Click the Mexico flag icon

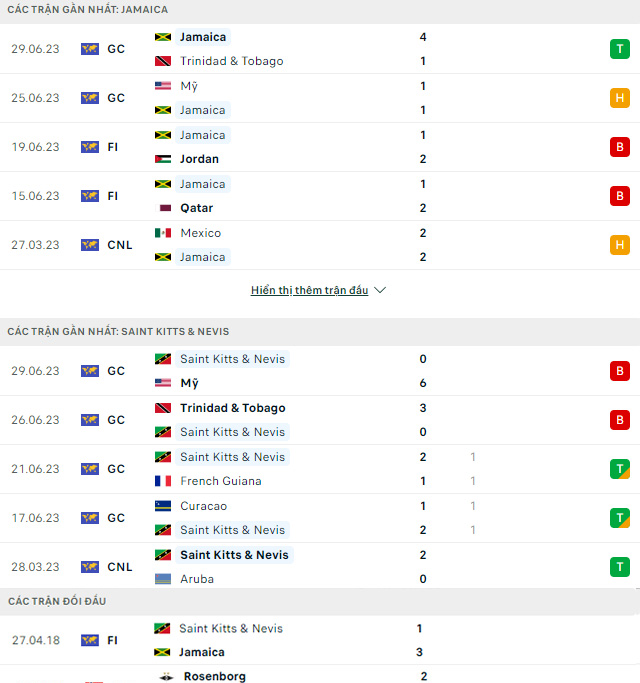[162, 233]
